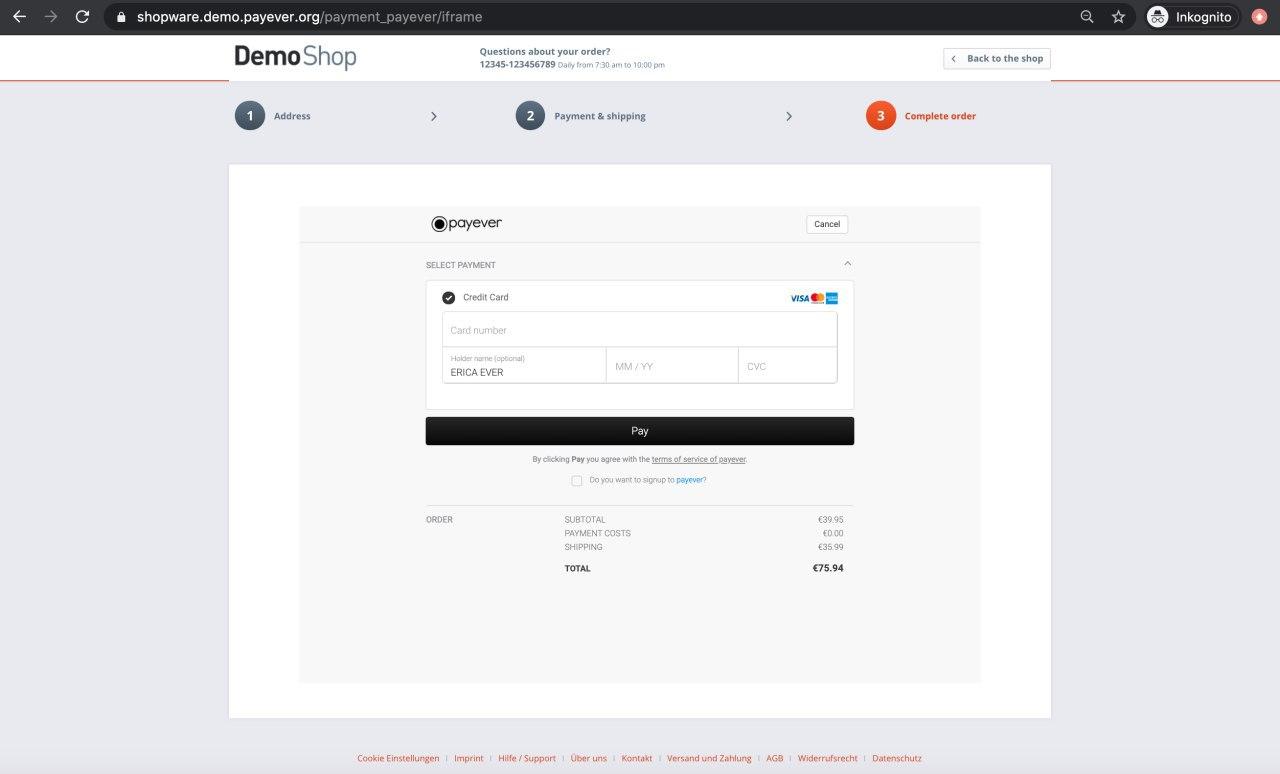Screen dimensions: 1280x774
Task: Open Über uns footer link
Action: coord(589,758)
